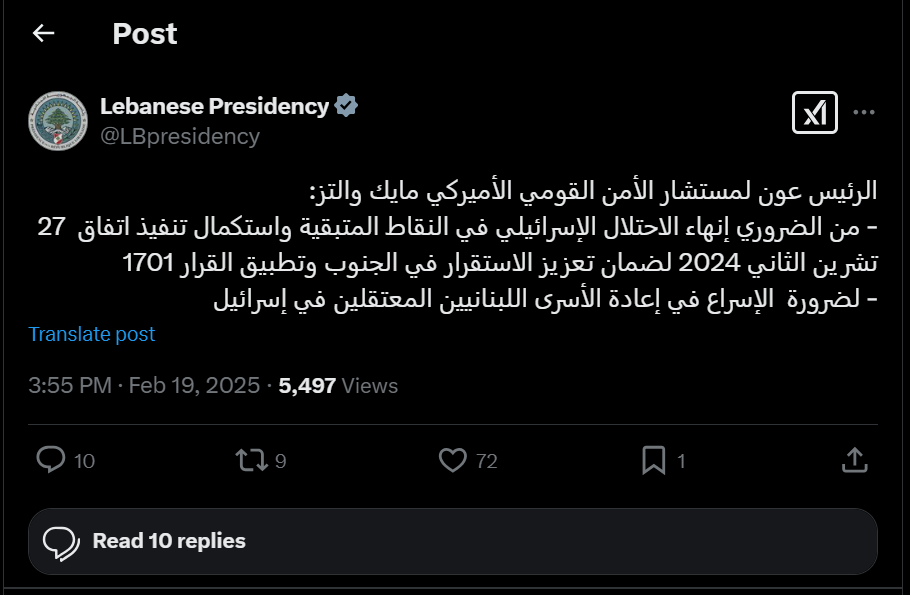This screenshot has height=595, width=910.
Task: Click the Lebanese Presidency display name
Action: [x=214, y=106]
